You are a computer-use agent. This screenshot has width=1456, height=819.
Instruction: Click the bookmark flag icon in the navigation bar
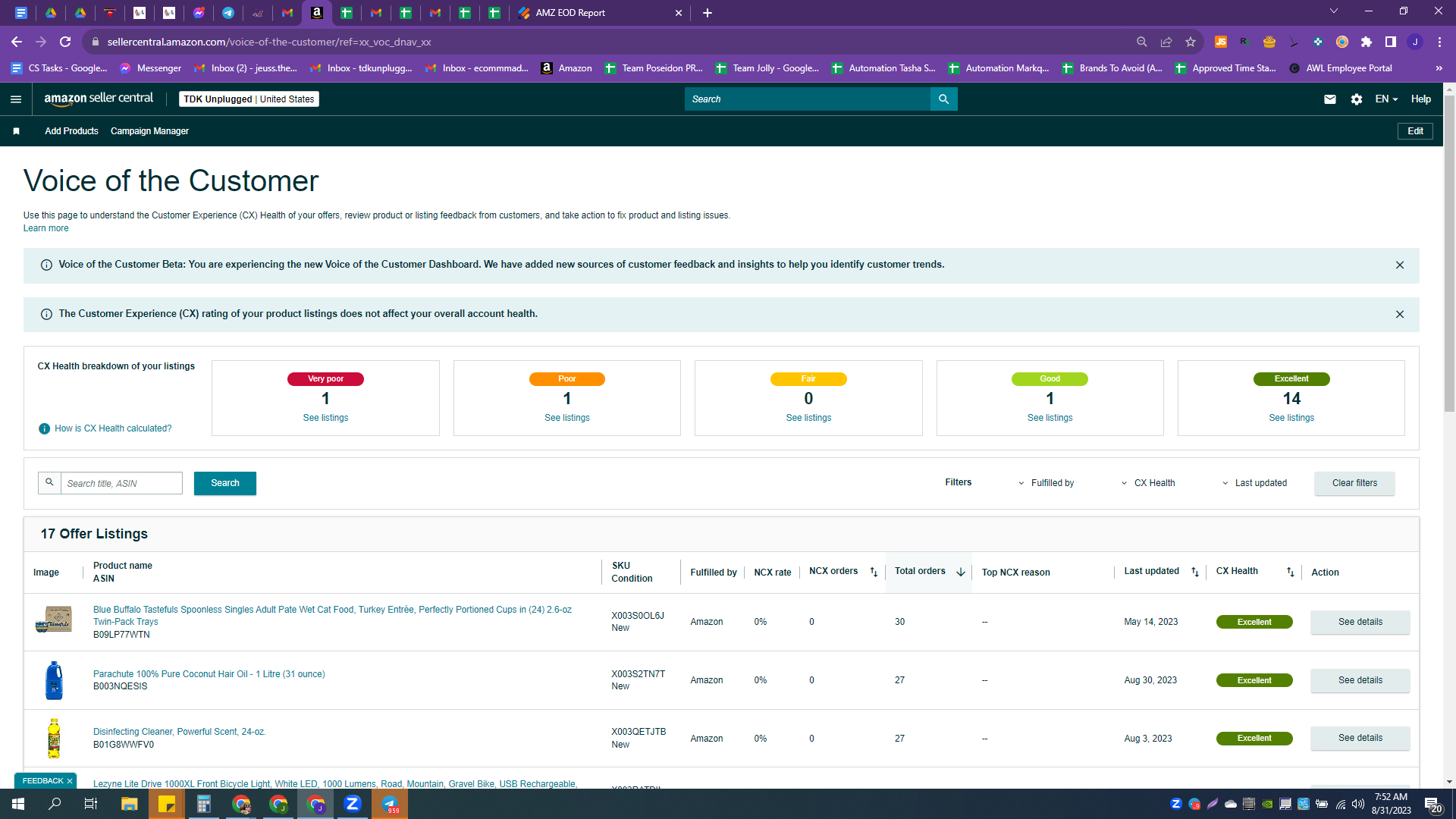tap(16, 131)
